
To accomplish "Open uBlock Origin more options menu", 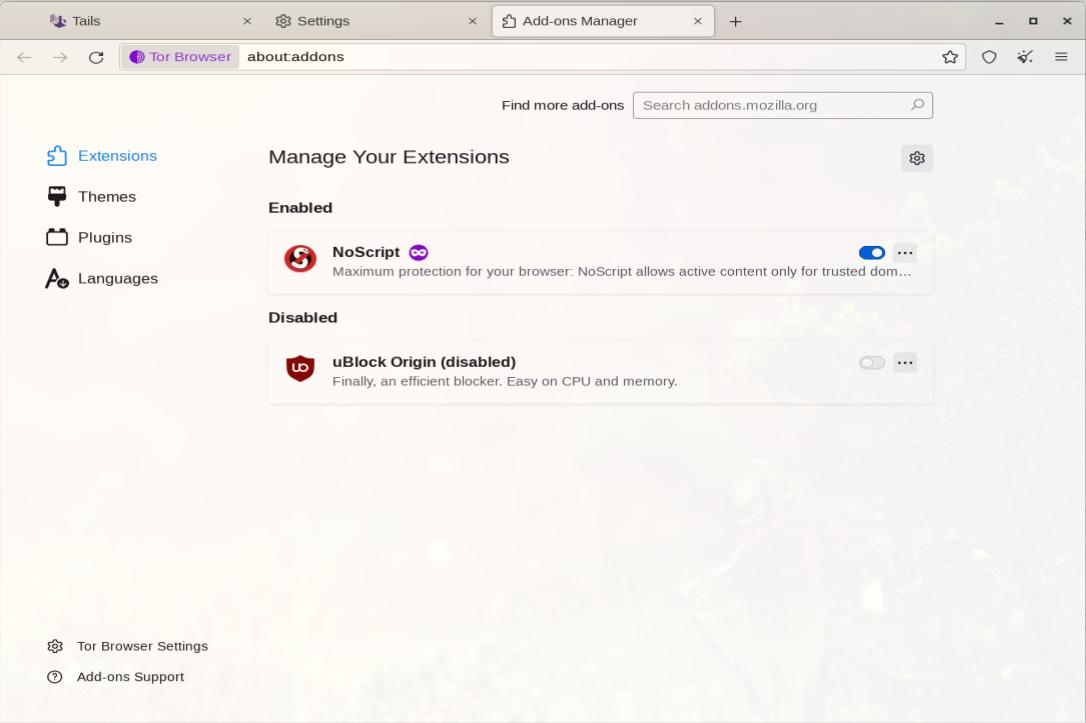I will click(905, 363).
